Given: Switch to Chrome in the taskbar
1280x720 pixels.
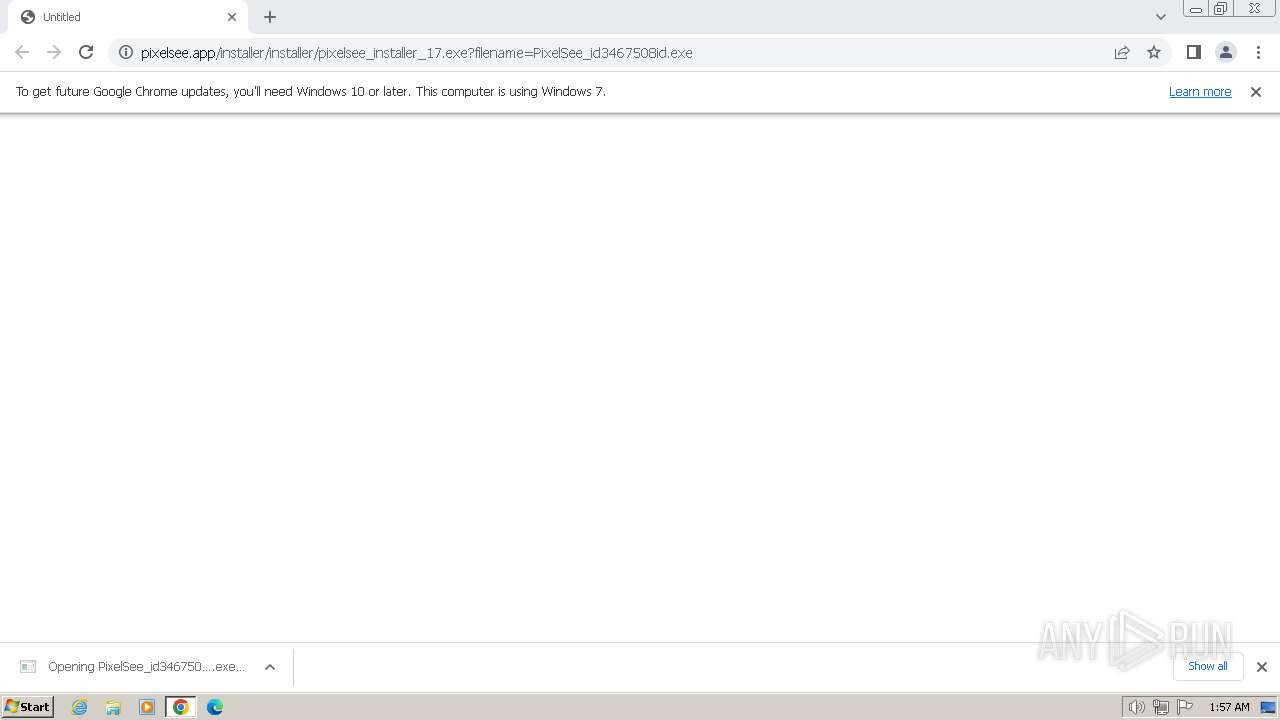Looking at the screenshot, I should (x=181, y=707).
